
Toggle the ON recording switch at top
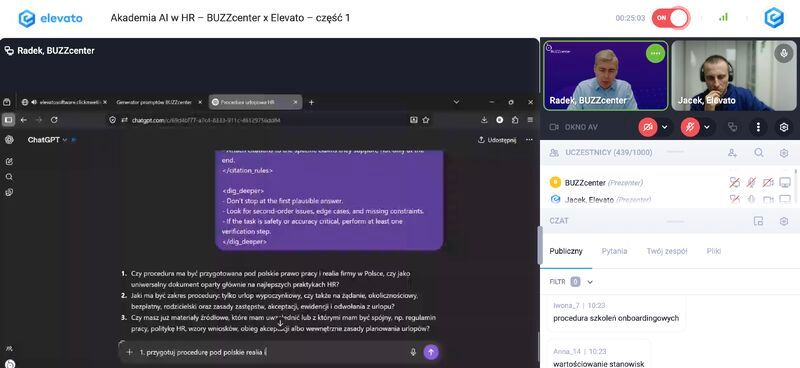pos(670,18)
